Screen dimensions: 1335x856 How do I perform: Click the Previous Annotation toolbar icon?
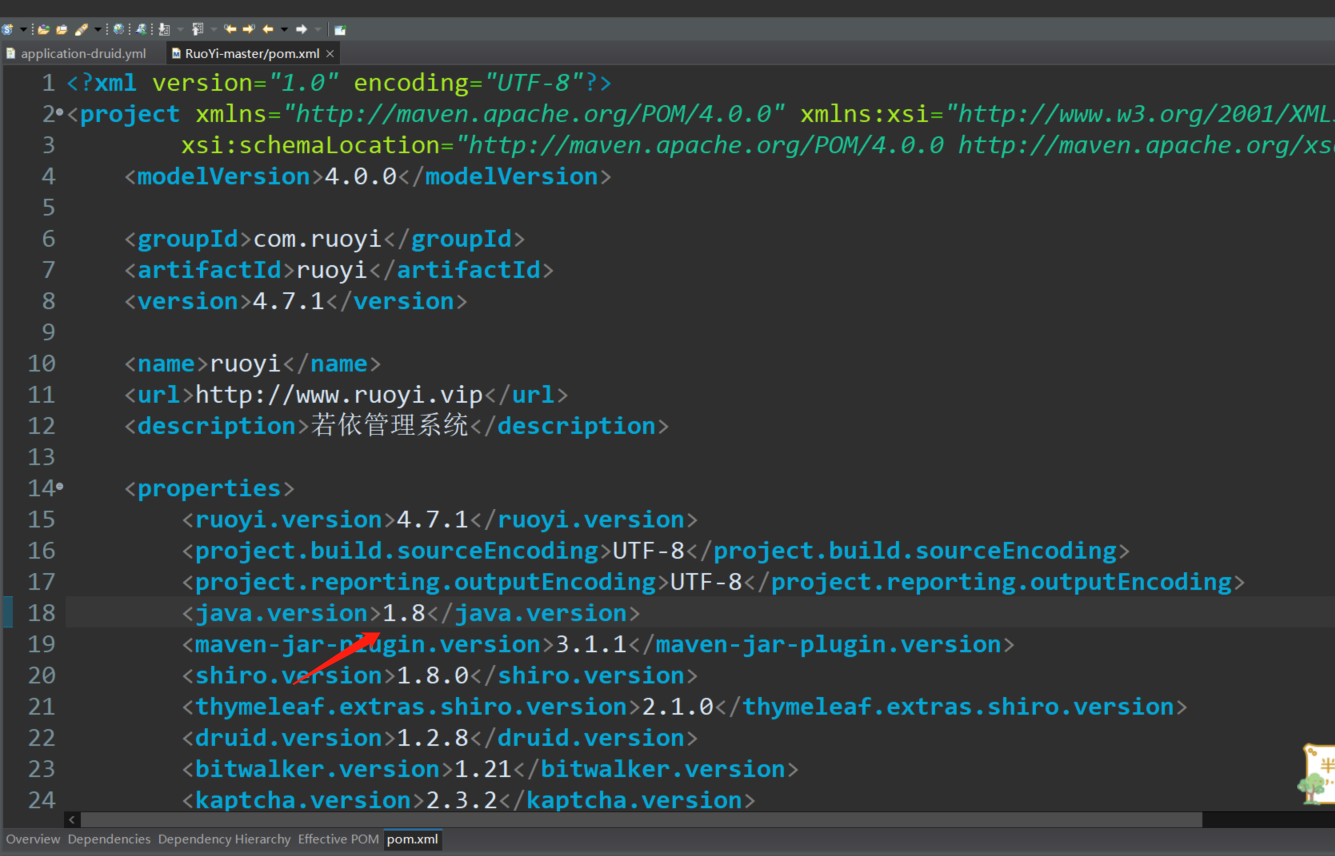coord(197,30)
